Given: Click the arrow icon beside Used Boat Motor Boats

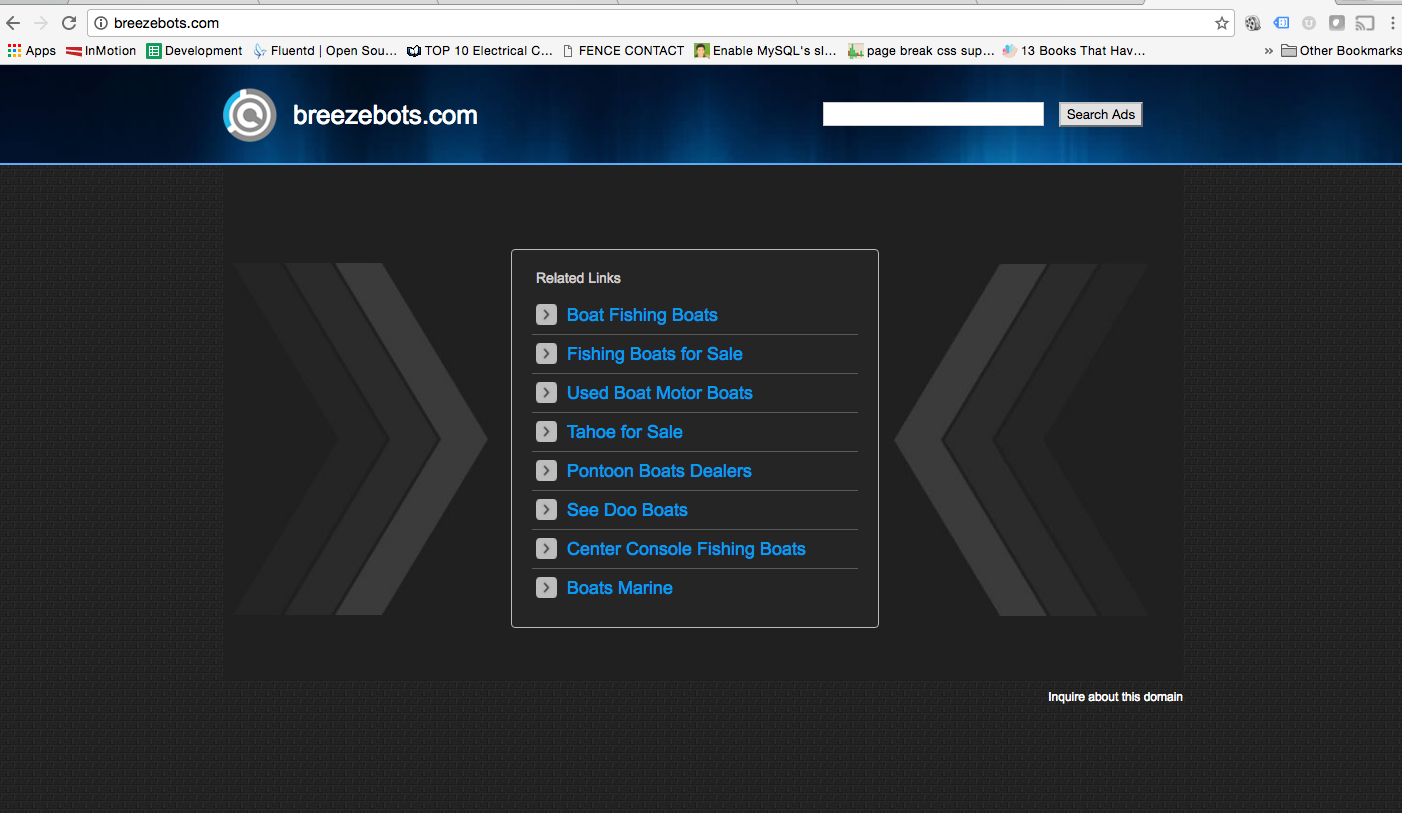Looking at the screenshot, I should click(x=546, y=393).
